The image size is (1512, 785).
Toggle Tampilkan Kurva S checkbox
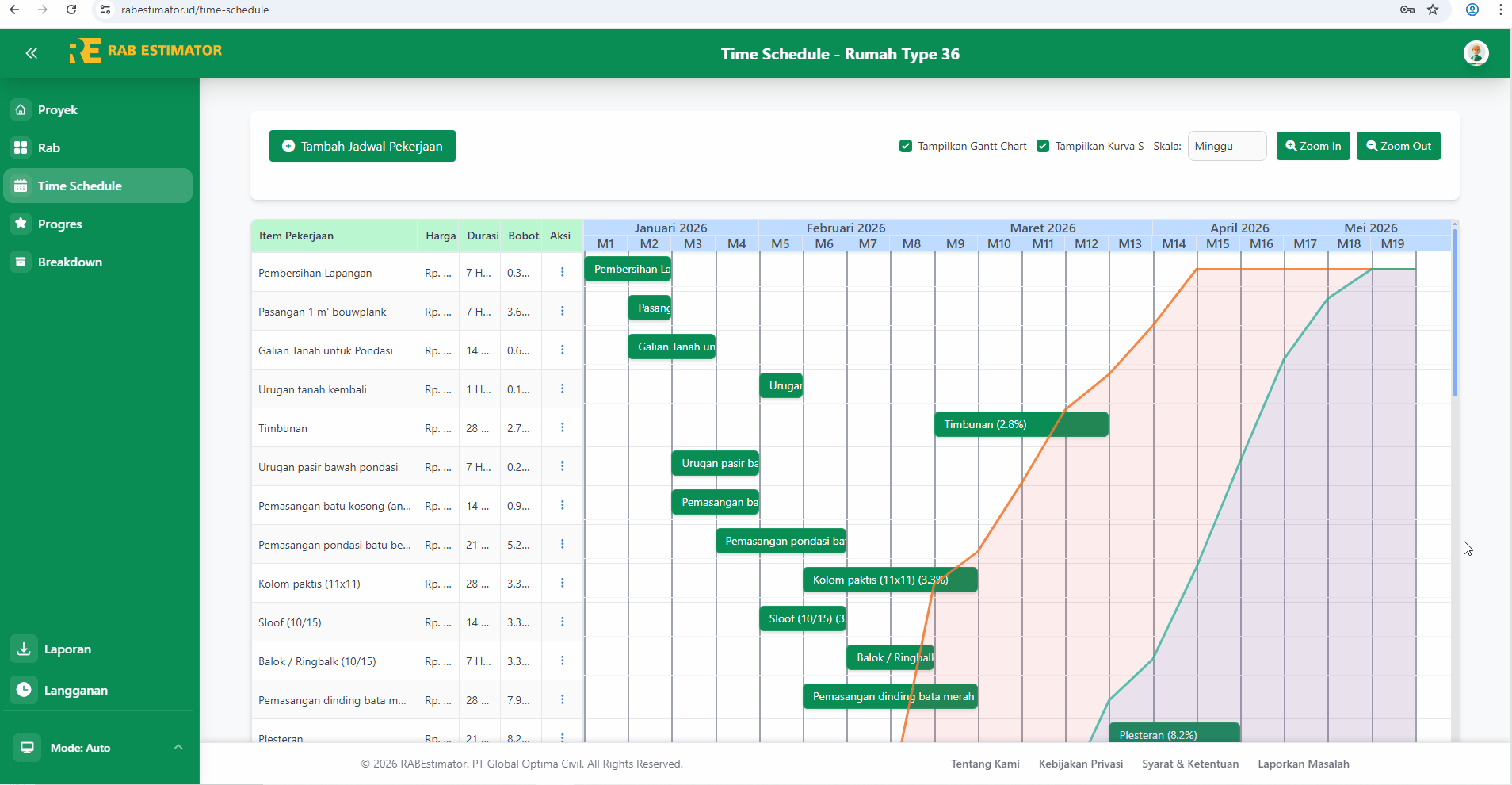point(1043,146)
